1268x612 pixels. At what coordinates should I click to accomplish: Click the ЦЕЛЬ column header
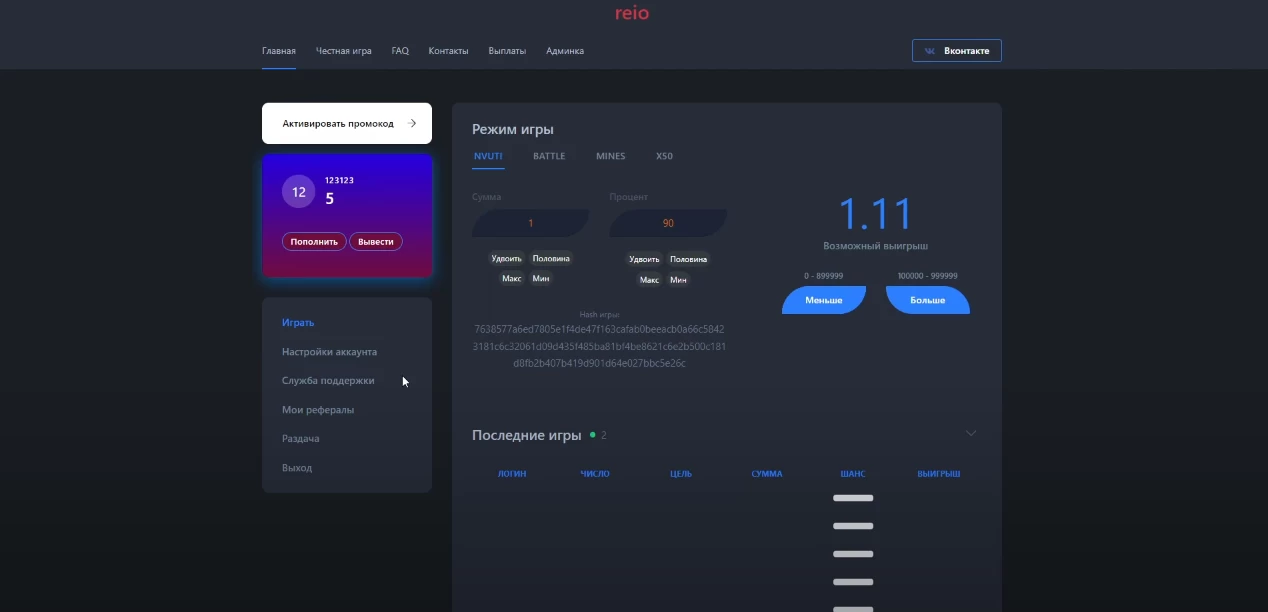(681, 473)
